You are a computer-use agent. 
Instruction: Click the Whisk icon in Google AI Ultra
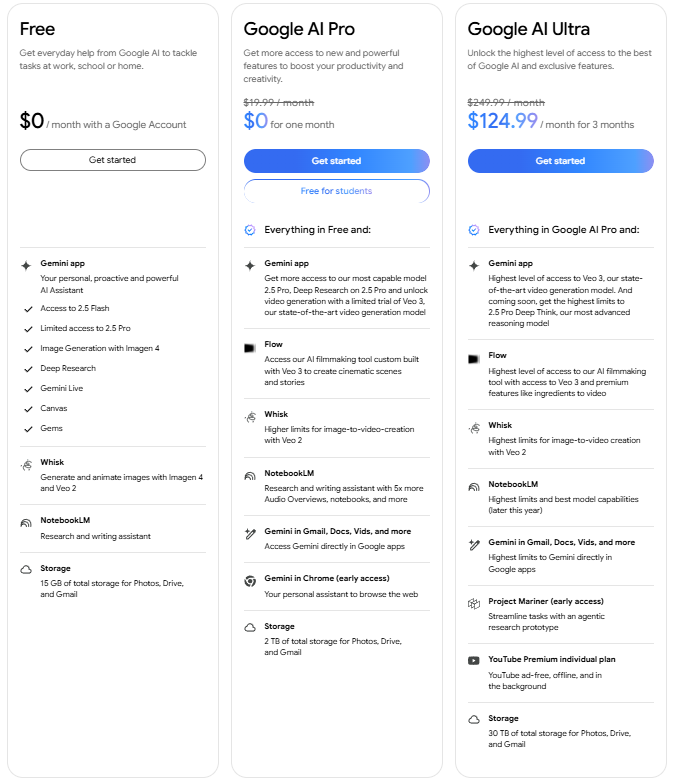474,428
